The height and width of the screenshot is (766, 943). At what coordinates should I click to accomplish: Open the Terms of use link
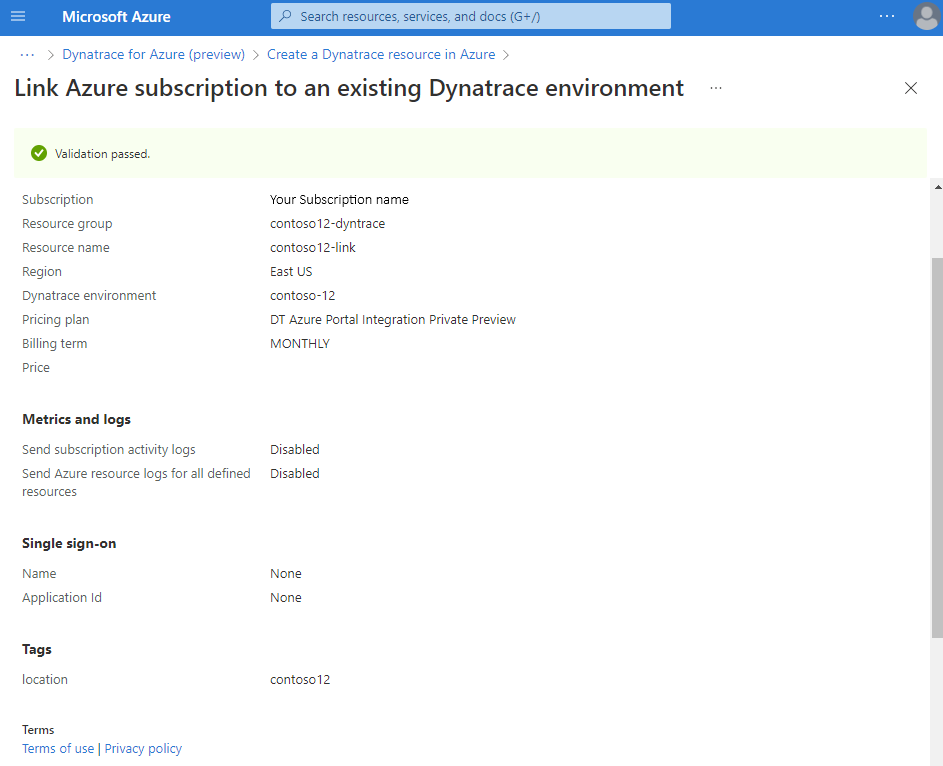(58, 749)
